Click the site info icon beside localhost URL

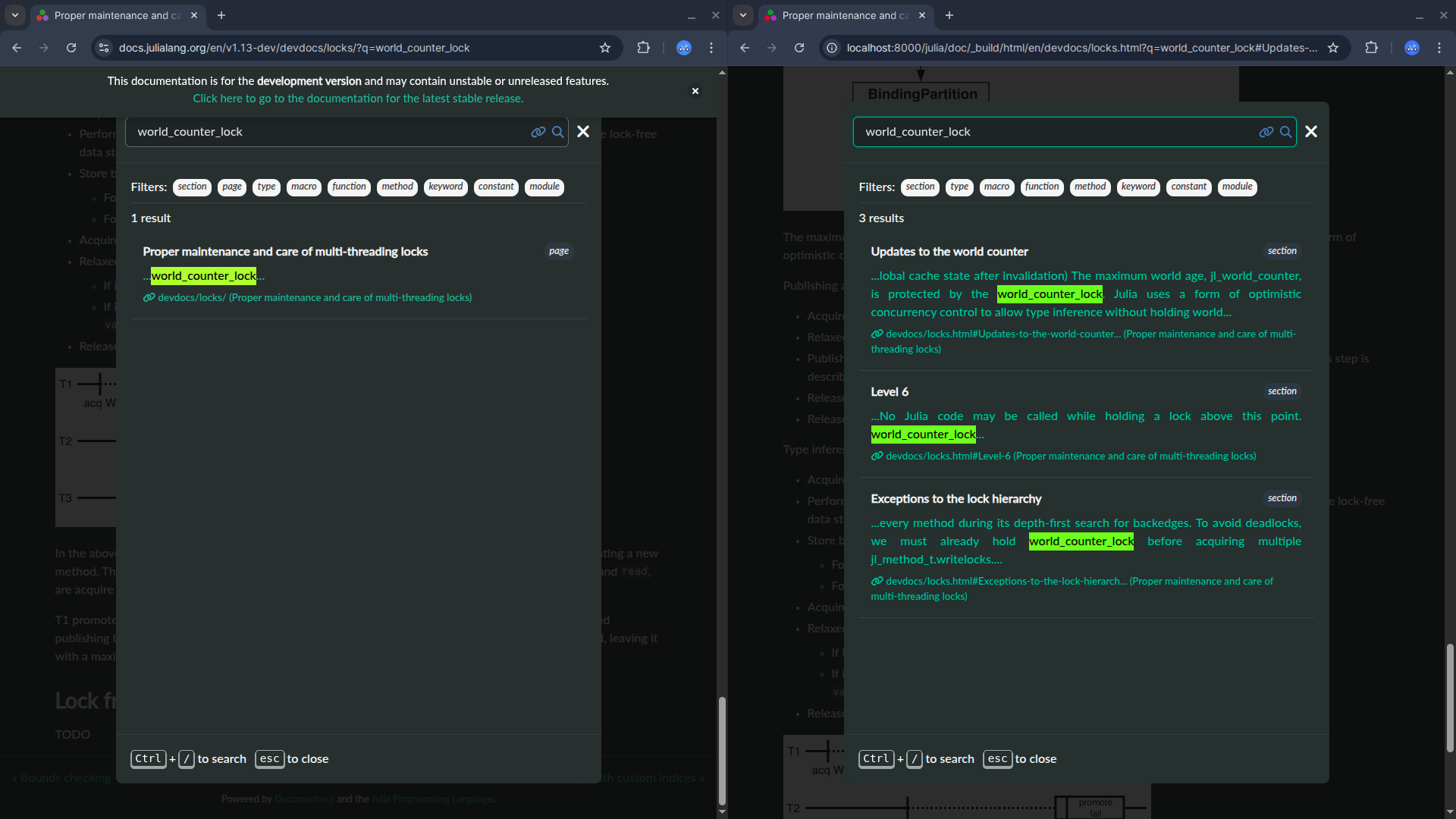point(832,48)
